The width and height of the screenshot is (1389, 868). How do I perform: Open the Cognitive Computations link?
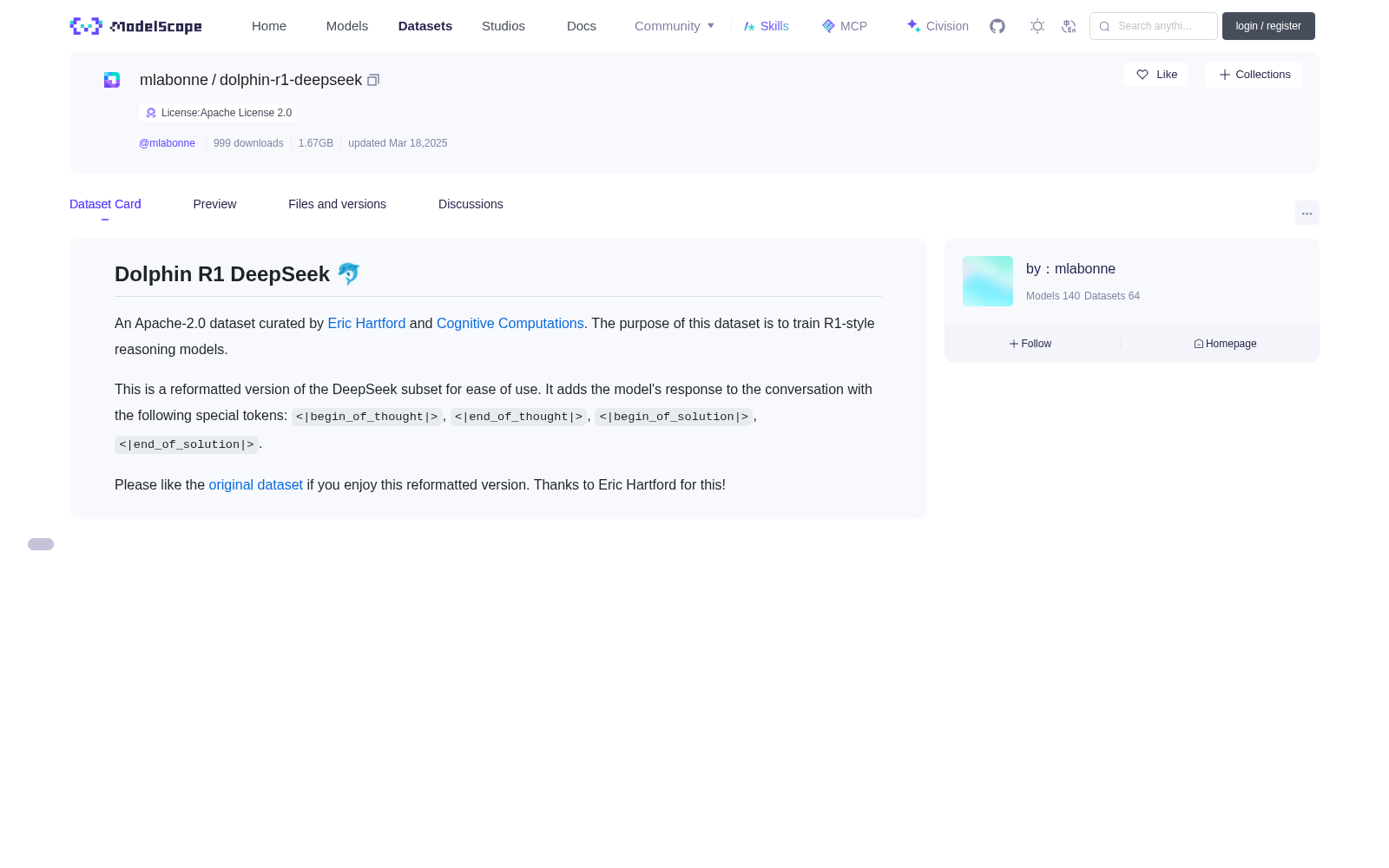point(510,323)
